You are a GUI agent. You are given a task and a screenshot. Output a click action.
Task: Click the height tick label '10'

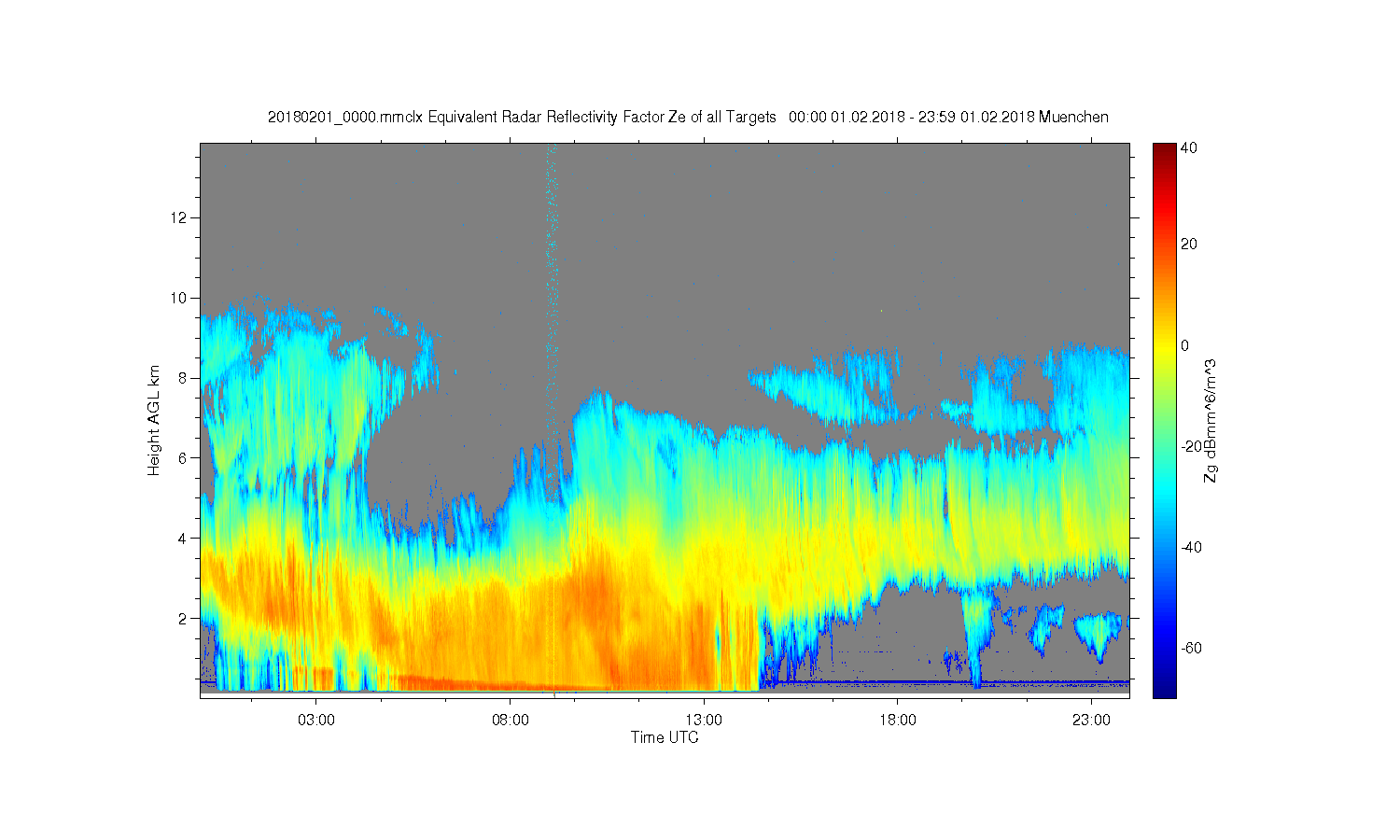tap(180, 298)
